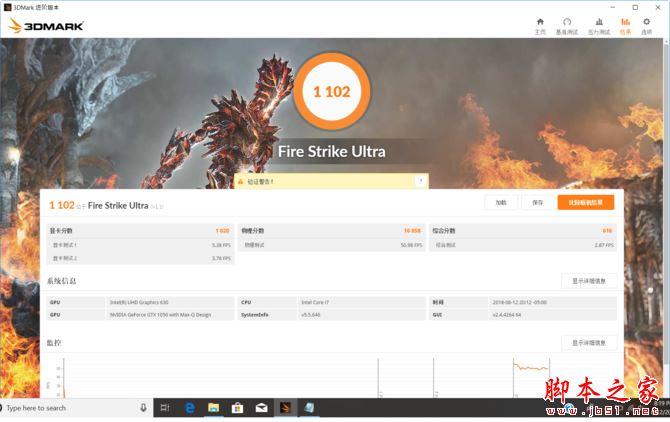
Task: Click the Intel UHD Graphics 630 GPU value
Action: [x=139, y=302]
